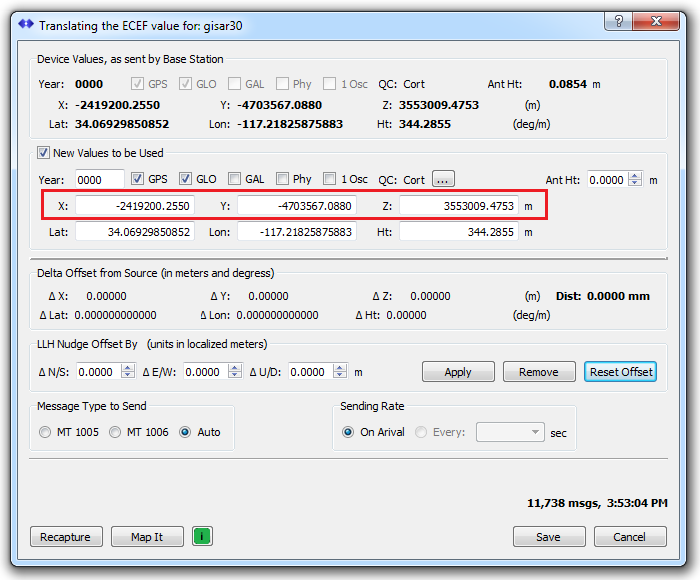Toggle New Values to be Used checkbox
This screenshot has width=700, height=580.
43,153
